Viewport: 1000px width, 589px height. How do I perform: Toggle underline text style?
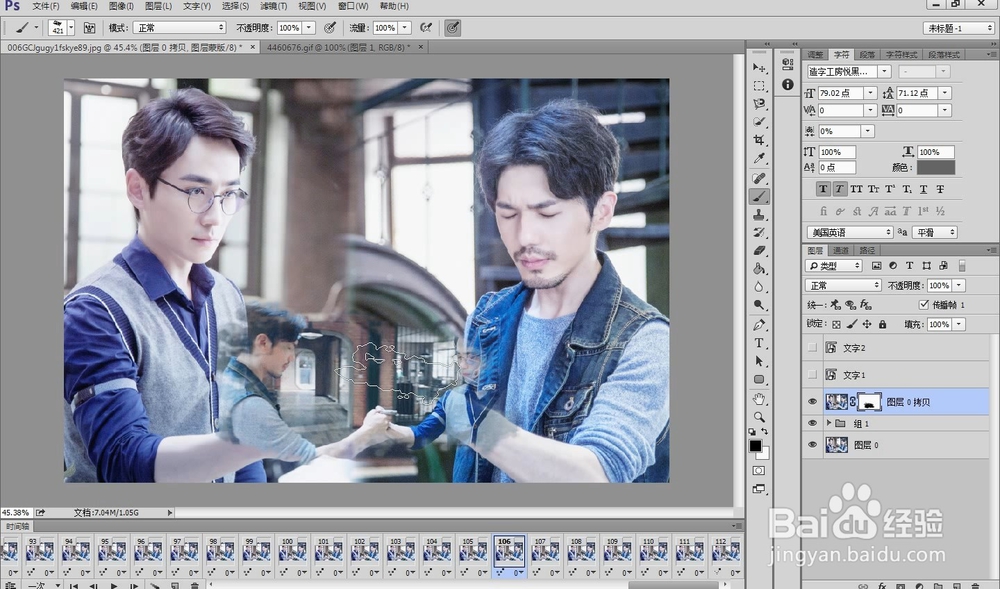923,189
